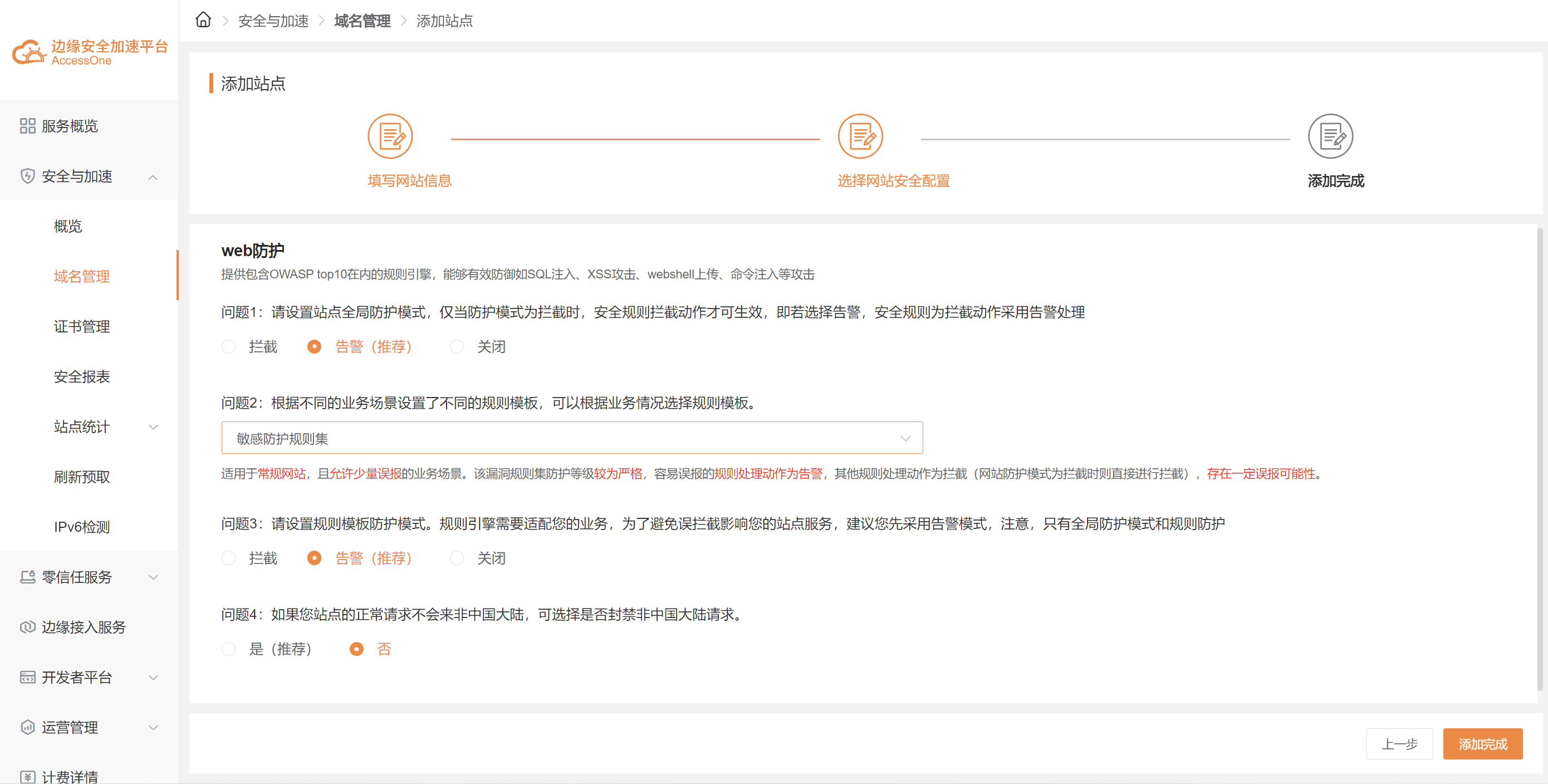Click the 选择网站安全配置 step icon

click(x=860, y=136)
